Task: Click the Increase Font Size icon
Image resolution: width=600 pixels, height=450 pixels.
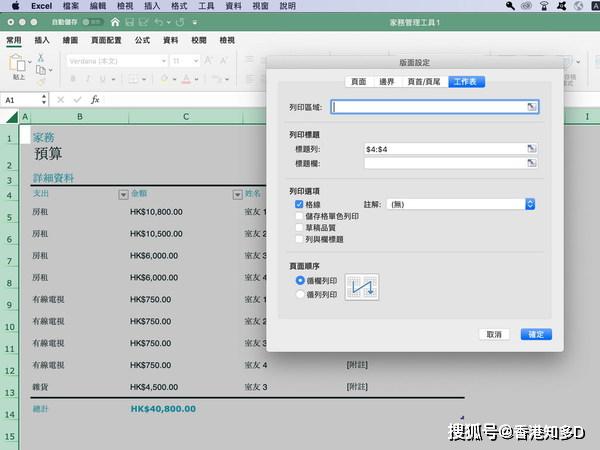Action: pos(209,60)
